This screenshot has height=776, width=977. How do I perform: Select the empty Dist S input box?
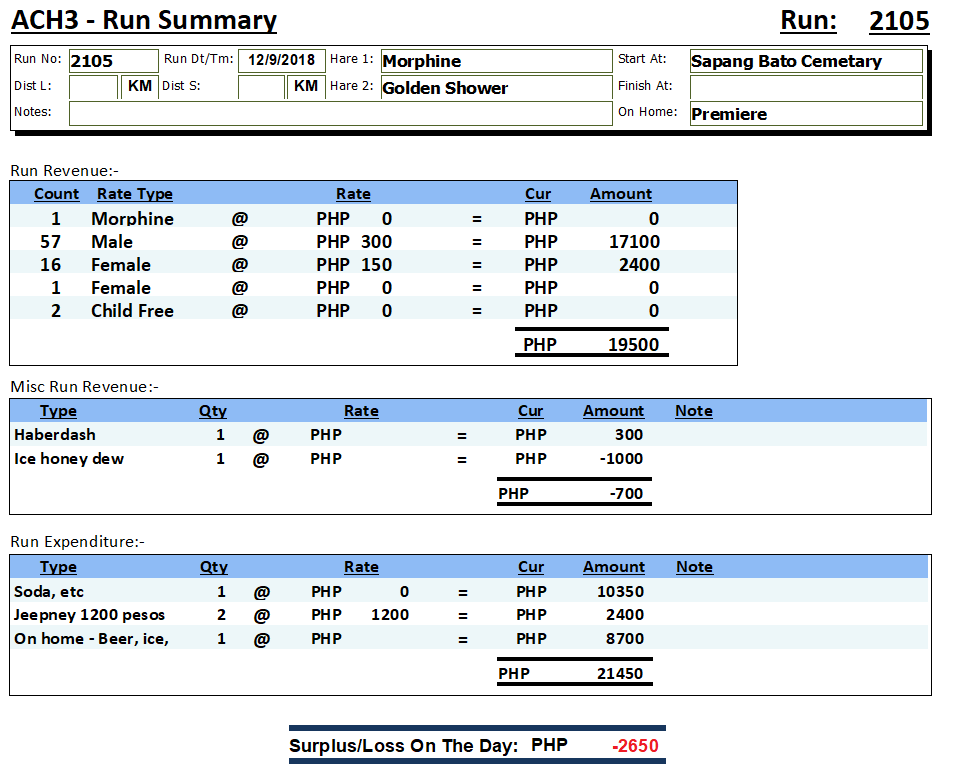tap(261, 87)
